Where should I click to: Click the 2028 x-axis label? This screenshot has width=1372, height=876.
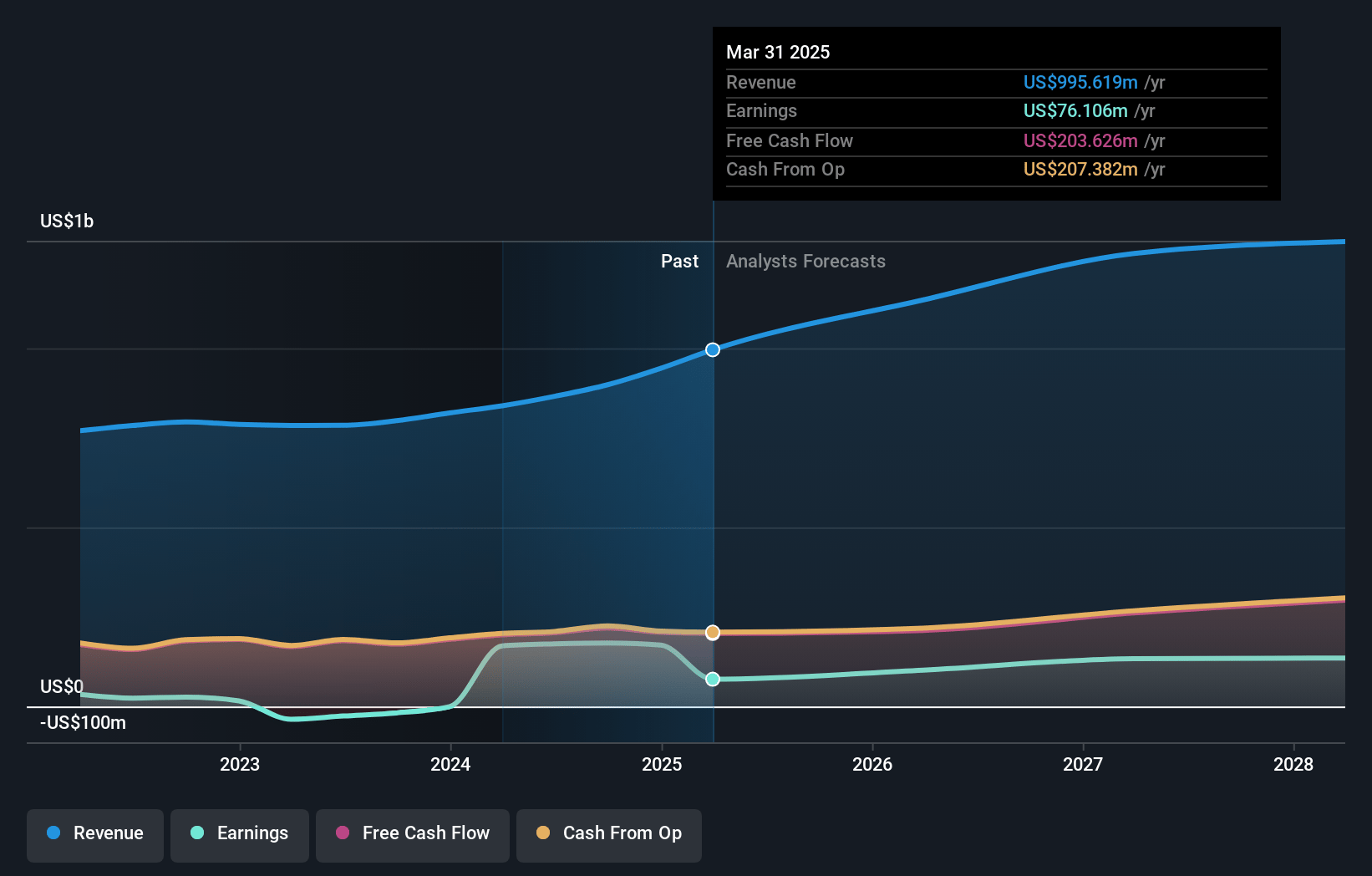point(1293,764)
